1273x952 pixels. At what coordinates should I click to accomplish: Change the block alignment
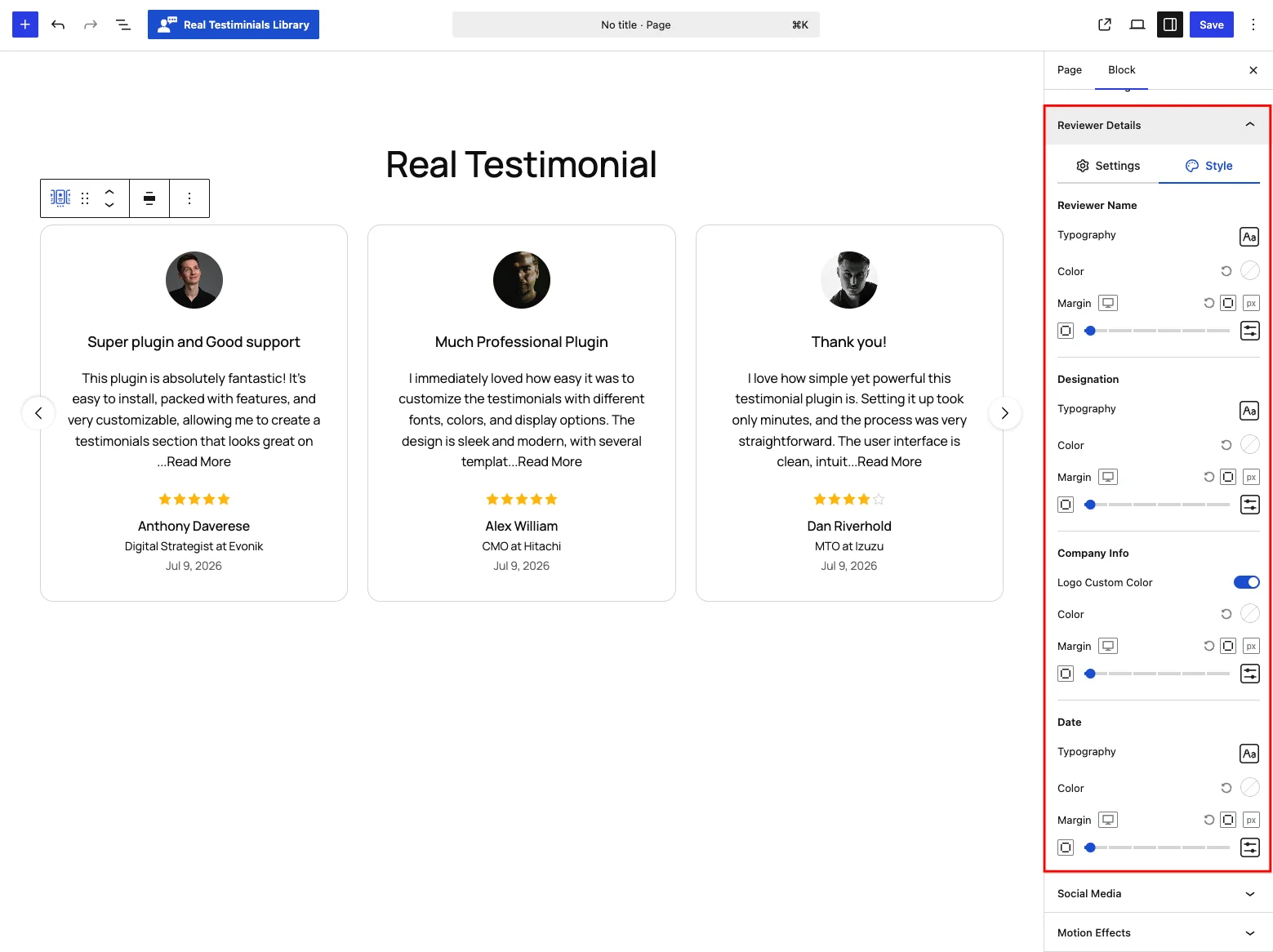149,198
